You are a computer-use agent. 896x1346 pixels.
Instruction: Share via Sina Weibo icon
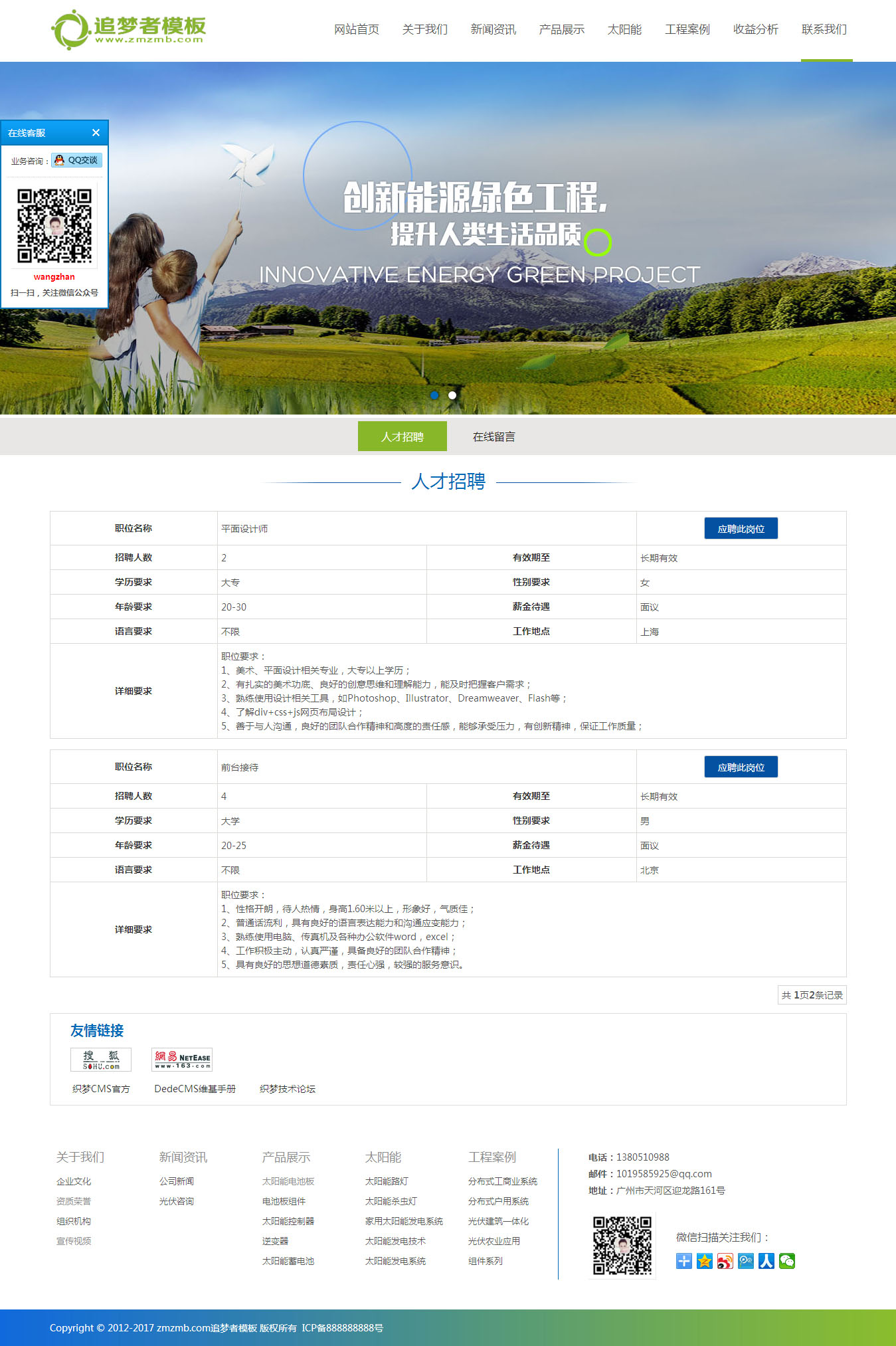[x=725, y=1260]
